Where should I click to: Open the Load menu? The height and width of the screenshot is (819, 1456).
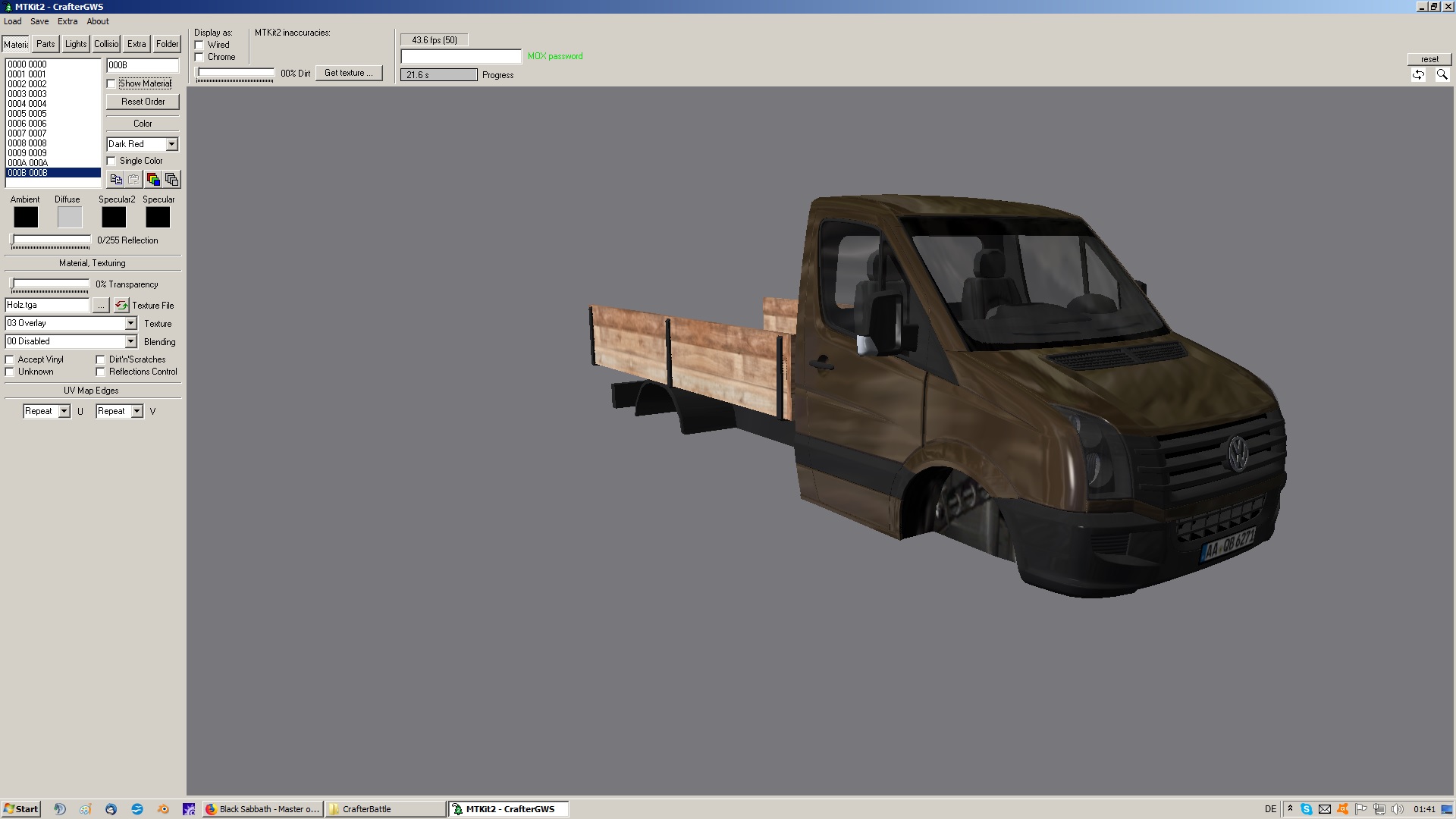[x=12, y=21]
